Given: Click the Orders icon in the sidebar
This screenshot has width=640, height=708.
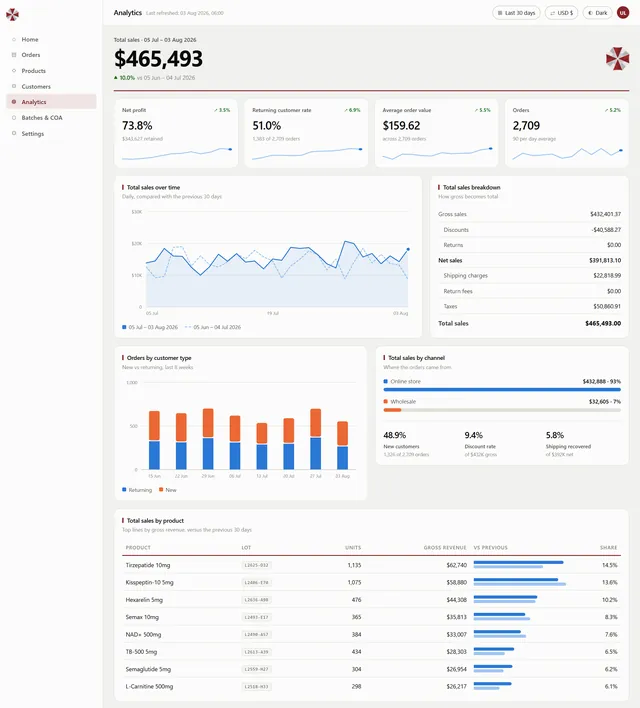Looking at the screenshot, I should click(x=14, y=55).
